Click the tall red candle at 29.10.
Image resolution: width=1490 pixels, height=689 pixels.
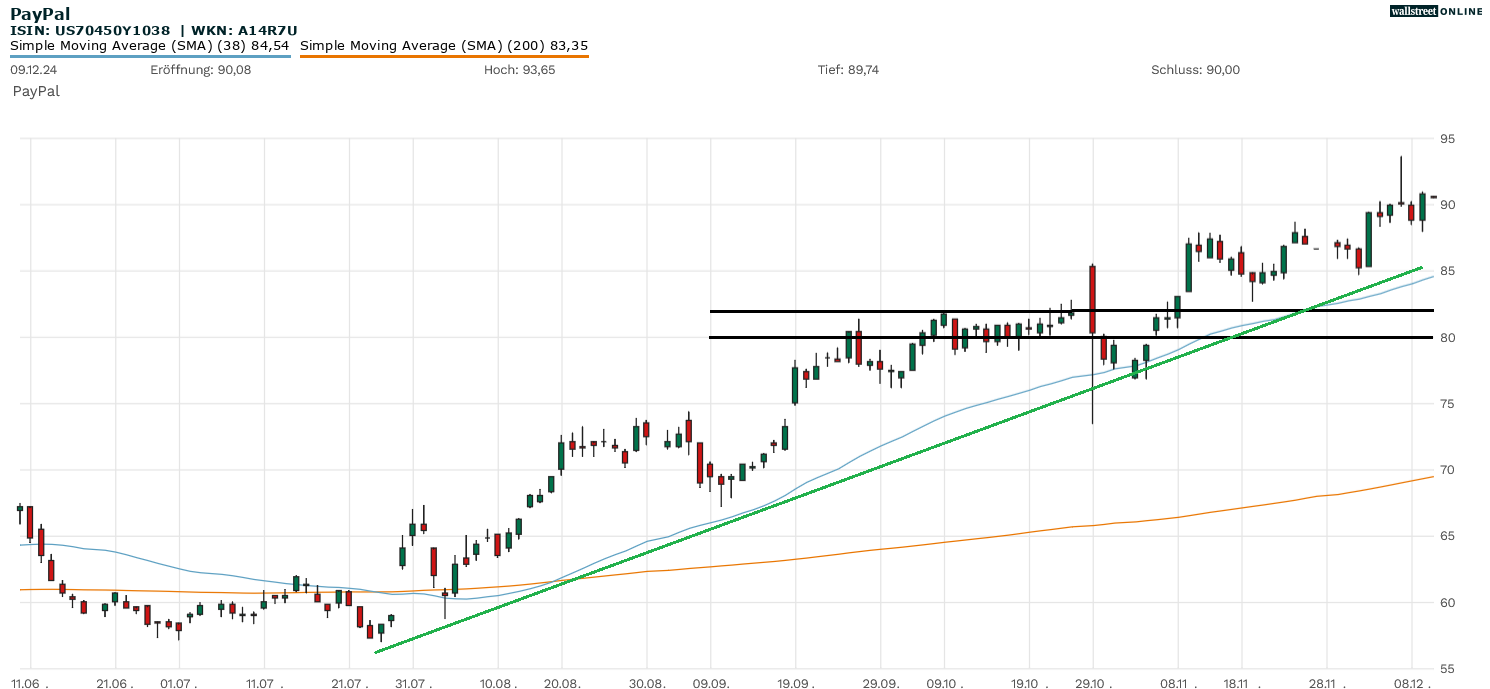1092,298
